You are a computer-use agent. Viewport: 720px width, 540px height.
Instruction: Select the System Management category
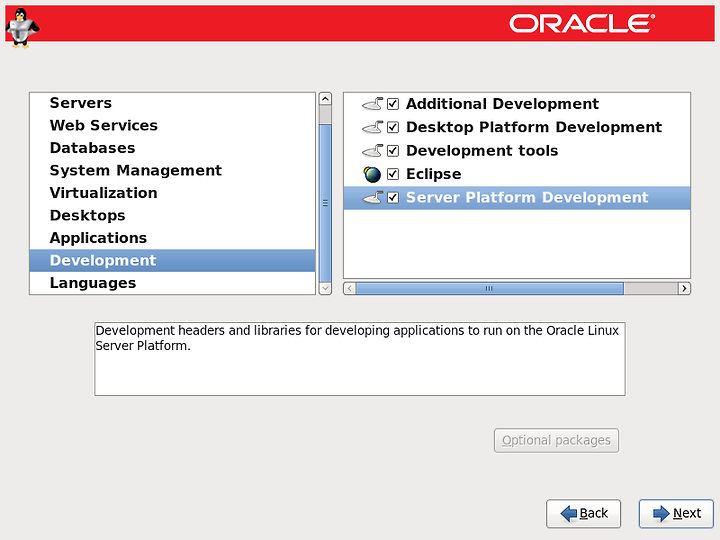(x=172, y=170)
